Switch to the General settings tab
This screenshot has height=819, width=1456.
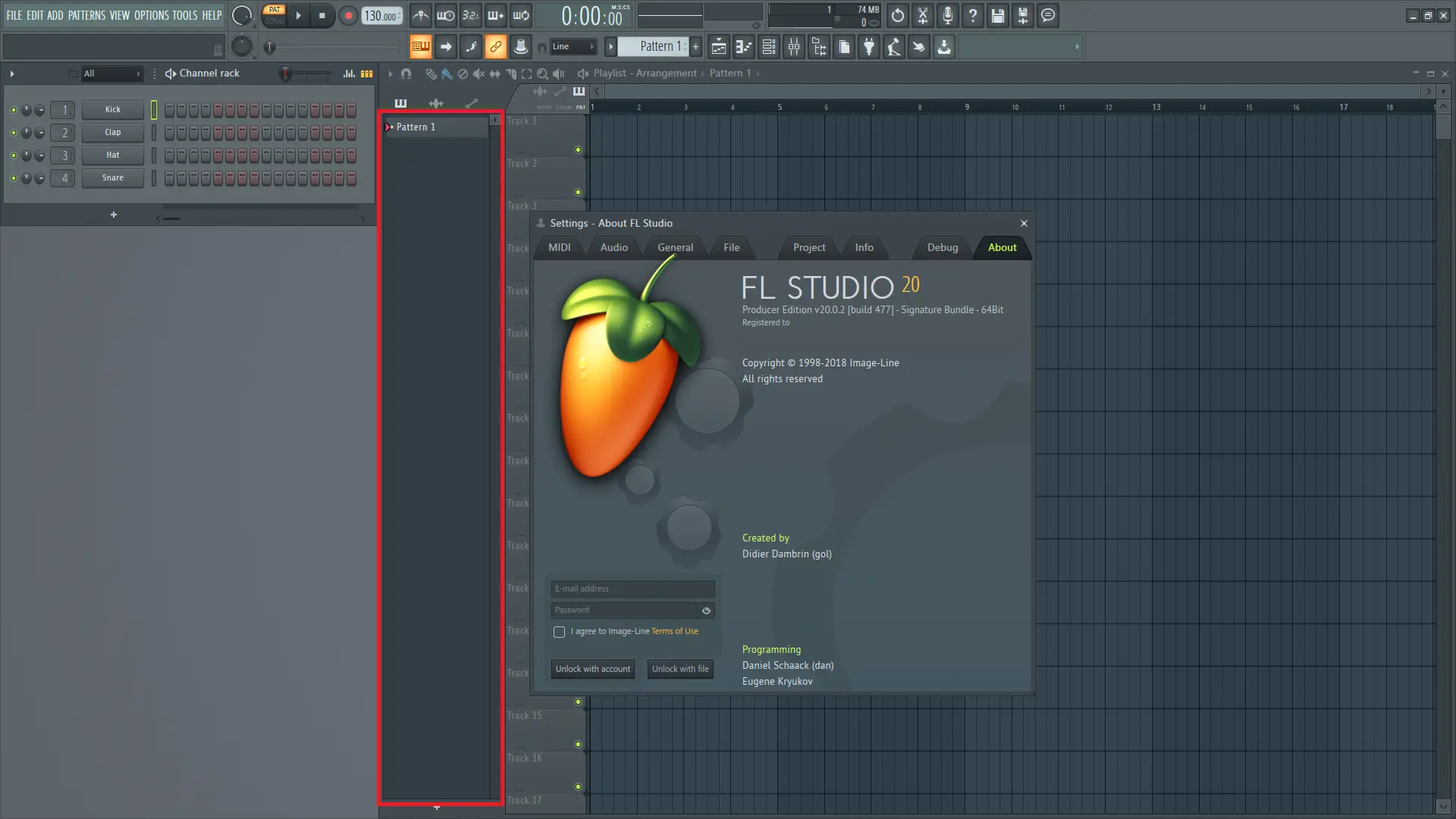point(675,247)
